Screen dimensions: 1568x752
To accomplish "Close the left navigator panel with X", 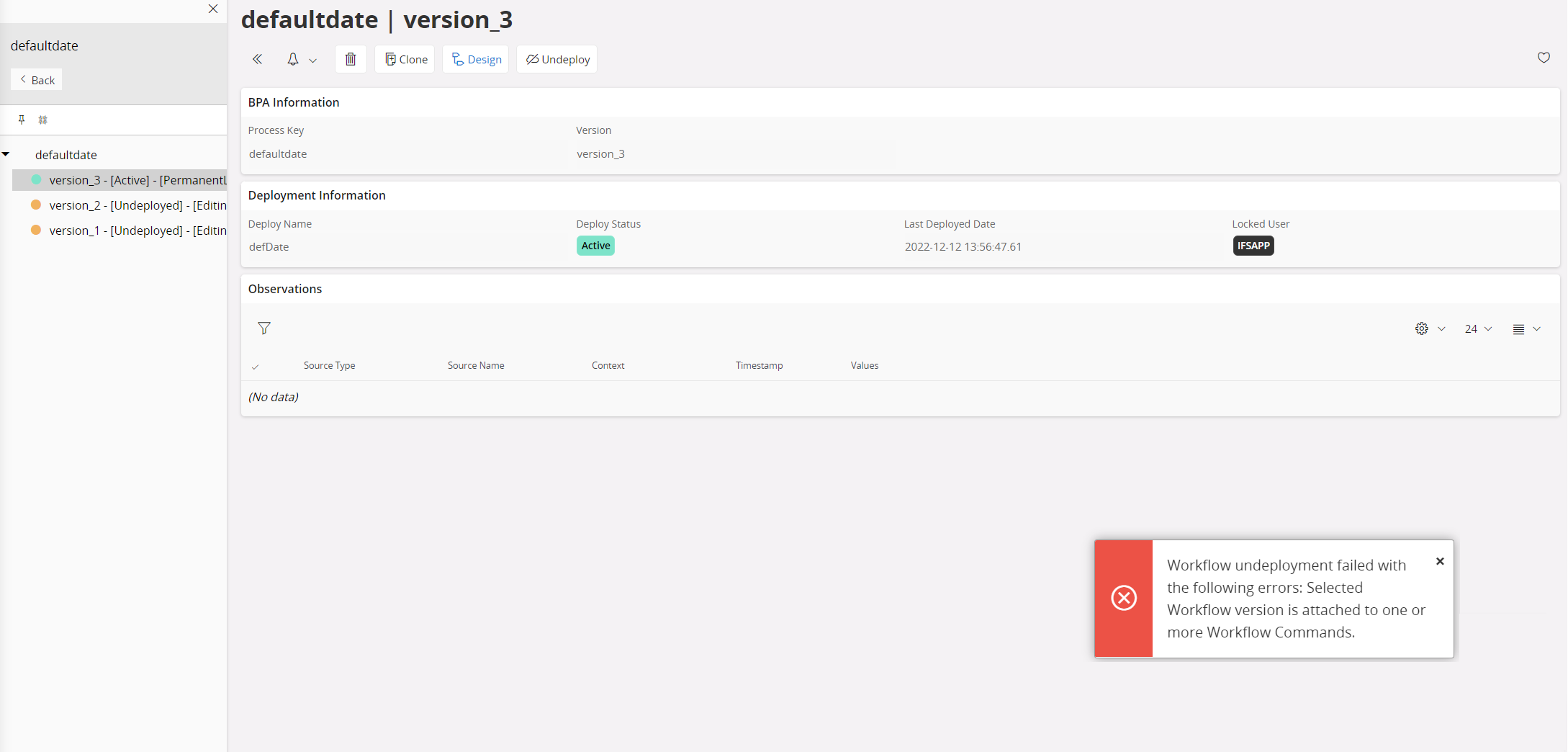I will pos(213,9).
